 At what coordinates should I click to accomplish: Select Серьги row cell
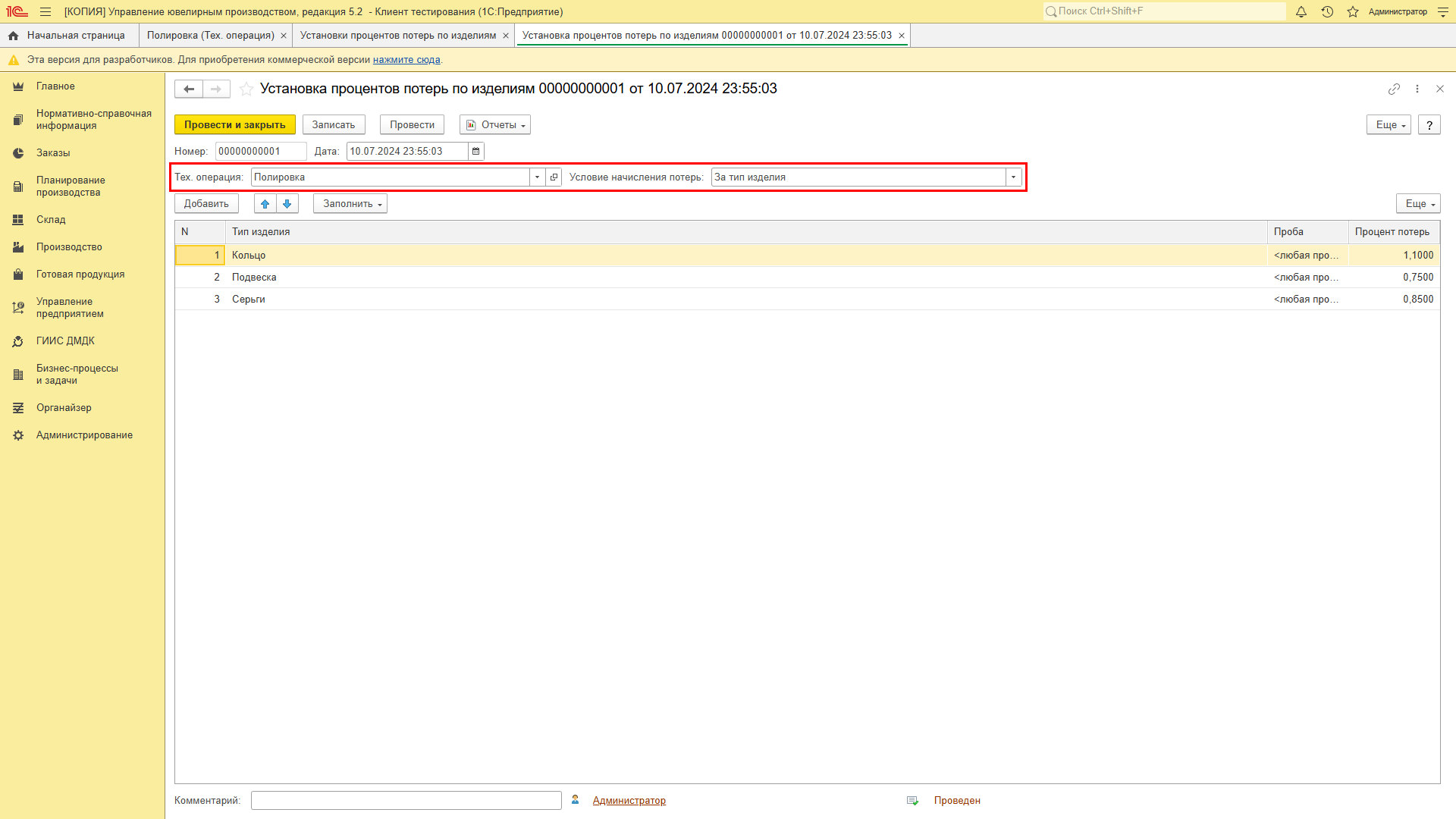745,299
